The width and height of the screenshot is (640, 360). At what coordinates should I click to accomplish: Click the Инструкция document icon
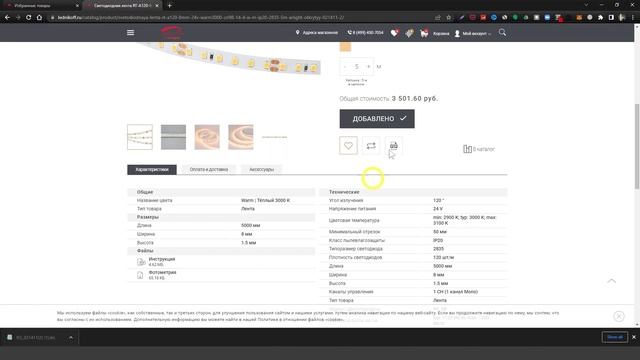coord(141,262)
